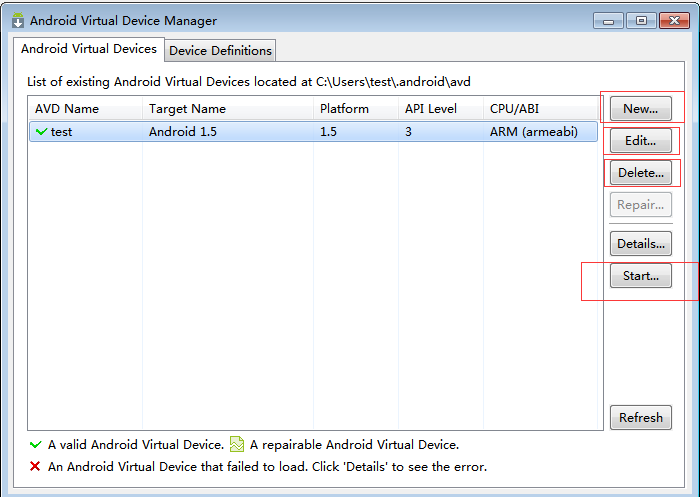This screenshot has height=497, width=700.
Task: Select Android Virtual Devices tab
Action: [x=89, y=49]
